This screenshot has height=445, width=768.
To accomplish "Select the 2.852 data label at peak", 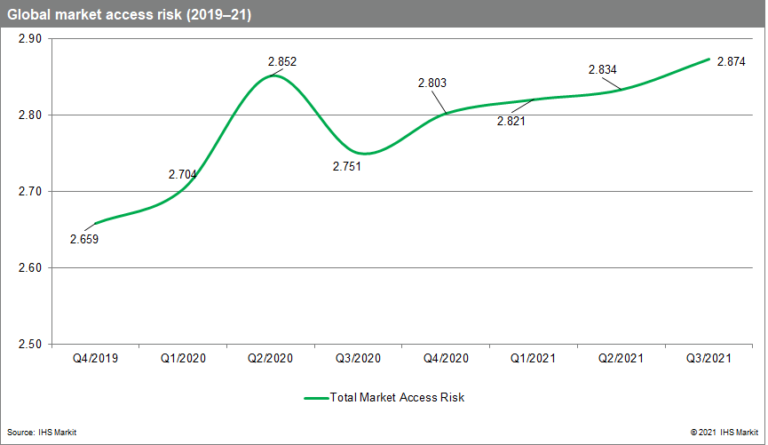I will [283, 62].
